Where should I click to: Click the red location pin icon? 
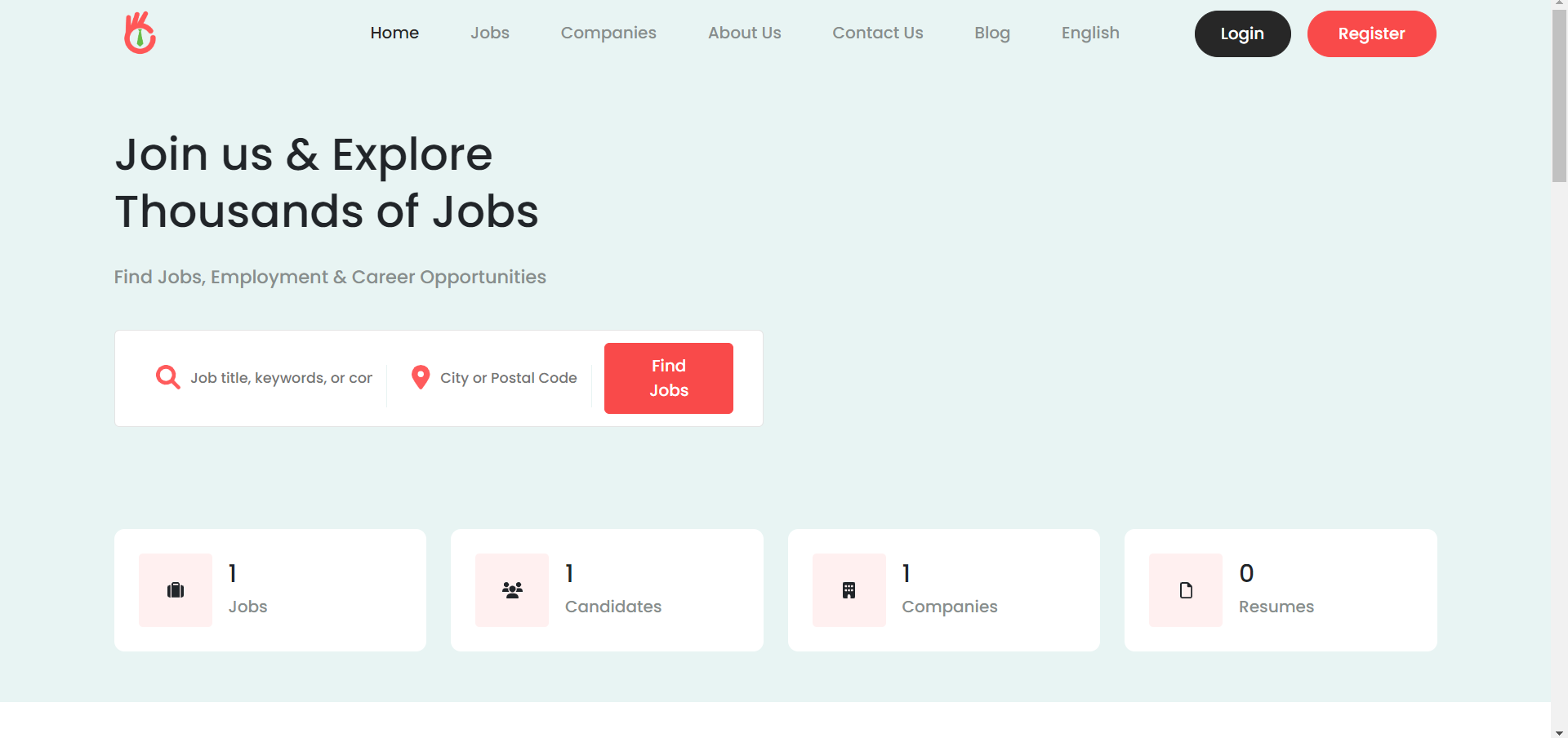tap(421, 377)
